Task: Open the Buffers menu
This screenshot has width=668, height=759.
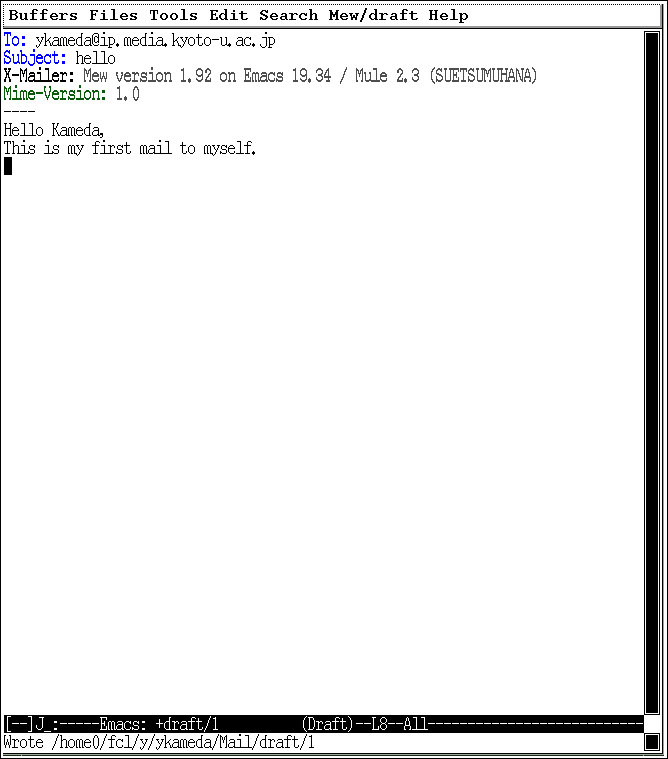Action: [x=43, y=15]
